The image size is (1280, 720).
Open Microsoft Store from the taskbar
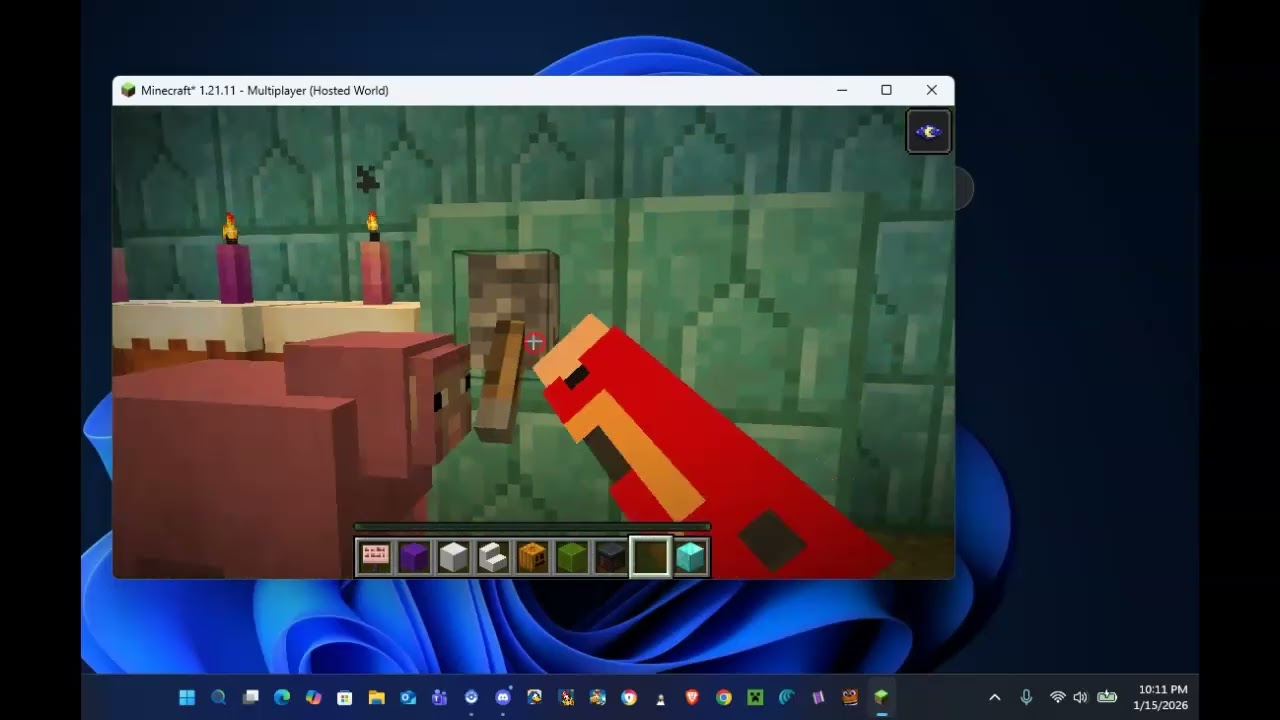(x=345, y=697)
